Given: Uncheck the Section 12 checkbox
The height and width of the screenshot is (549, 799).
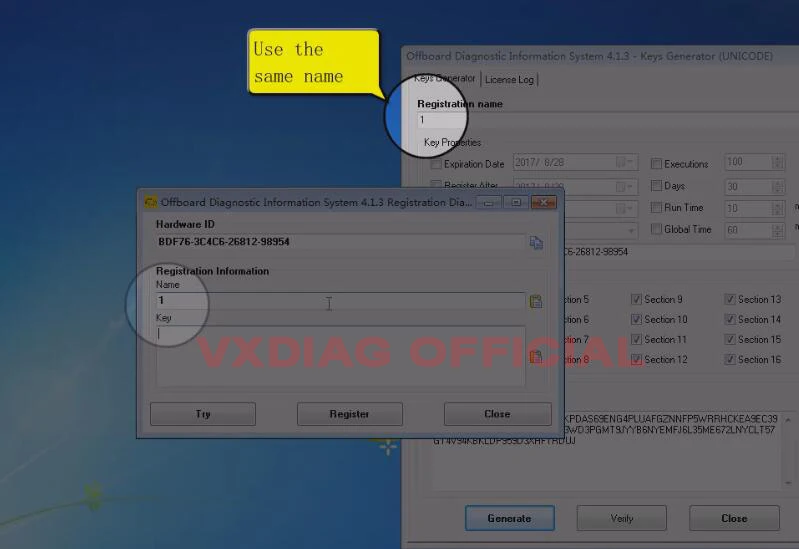Looking at the screenshot, I should tap(636, 359).
